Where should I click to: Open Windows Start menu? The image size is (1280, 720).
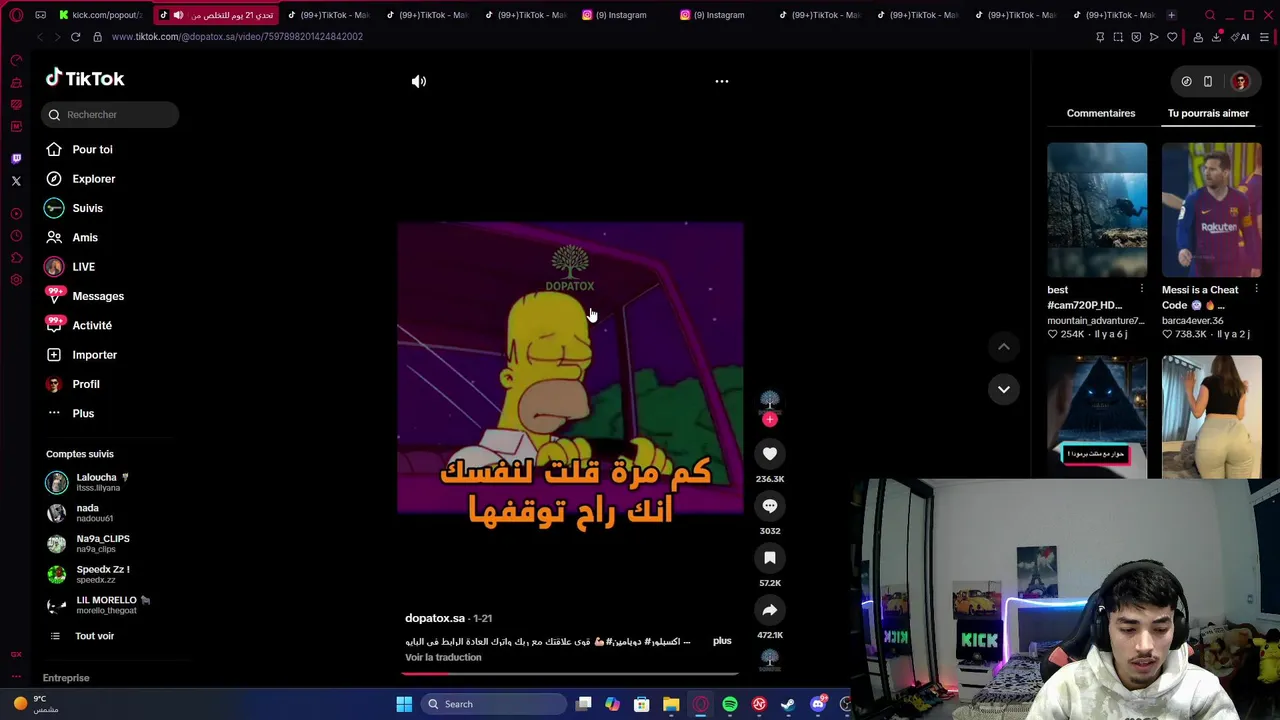coord(404,704)
